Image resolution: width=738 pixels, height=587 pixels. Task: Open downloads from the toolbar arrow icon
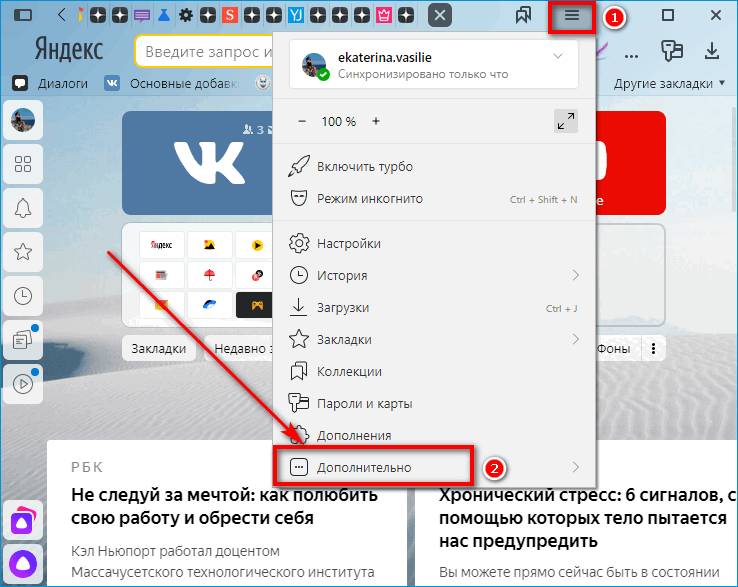click(x=712, y=51)
